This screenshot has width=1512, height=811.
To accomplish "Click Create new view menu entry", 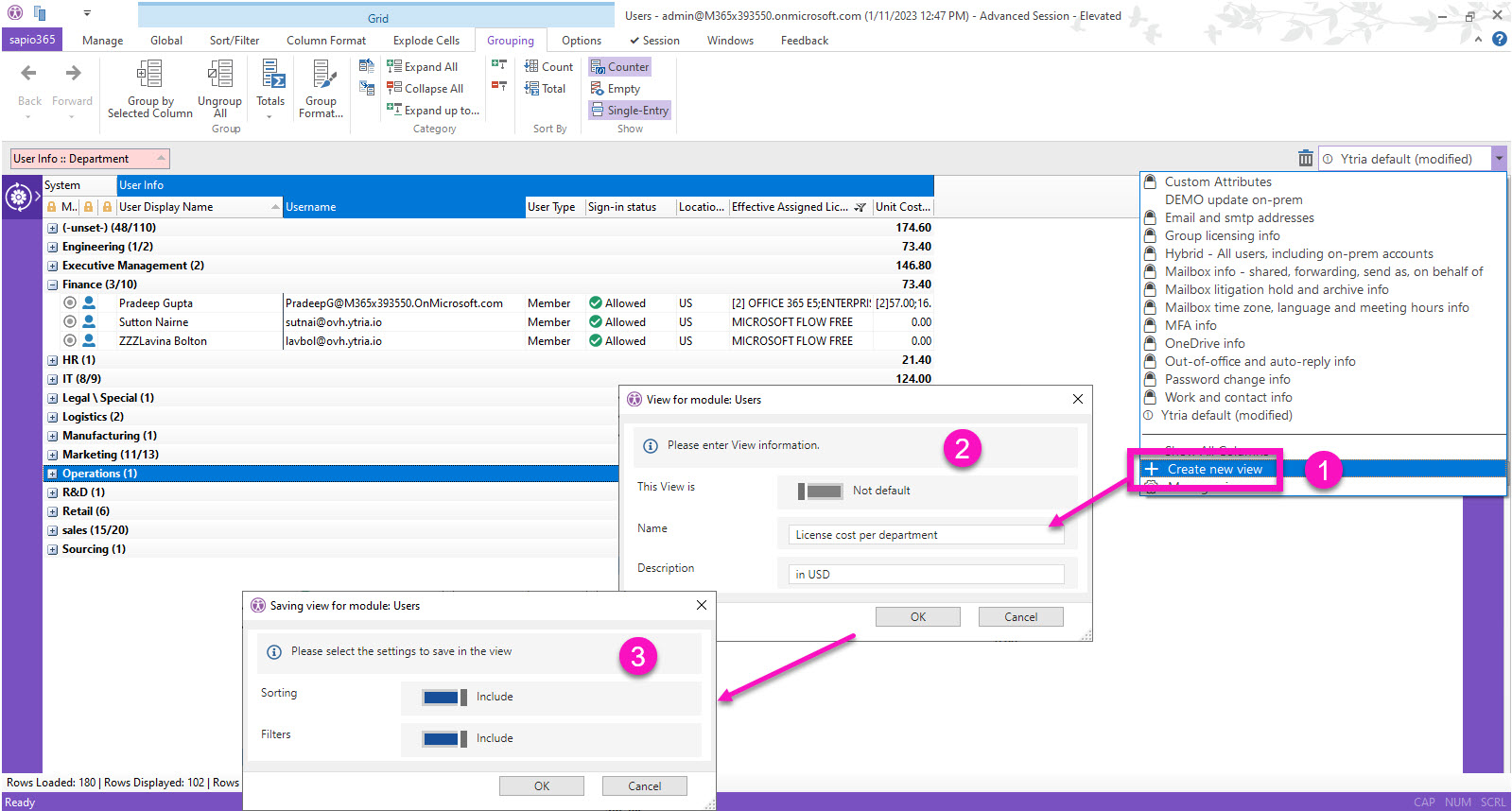I will [x=1214, y=469].
